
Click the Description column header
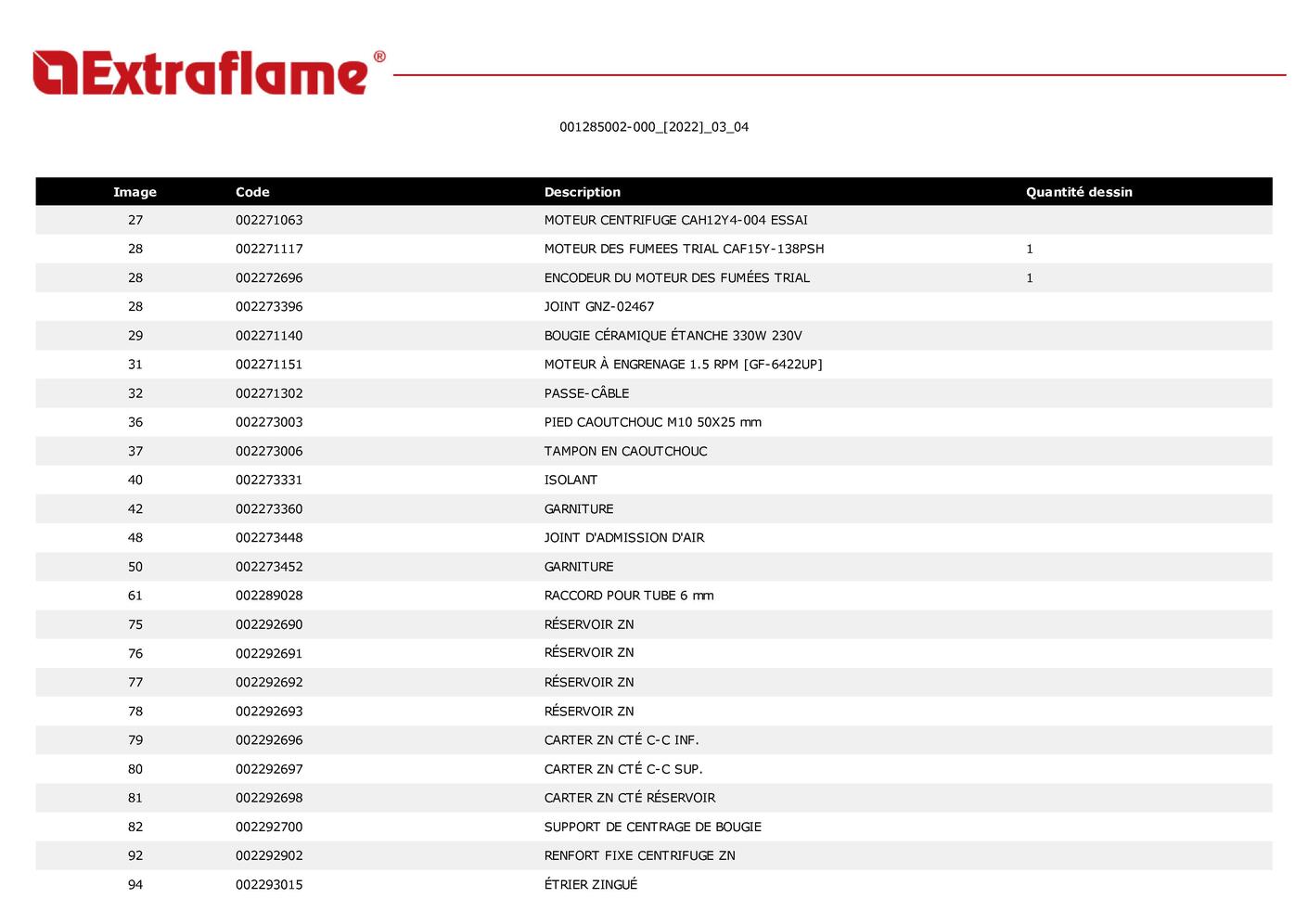point(582,192)
